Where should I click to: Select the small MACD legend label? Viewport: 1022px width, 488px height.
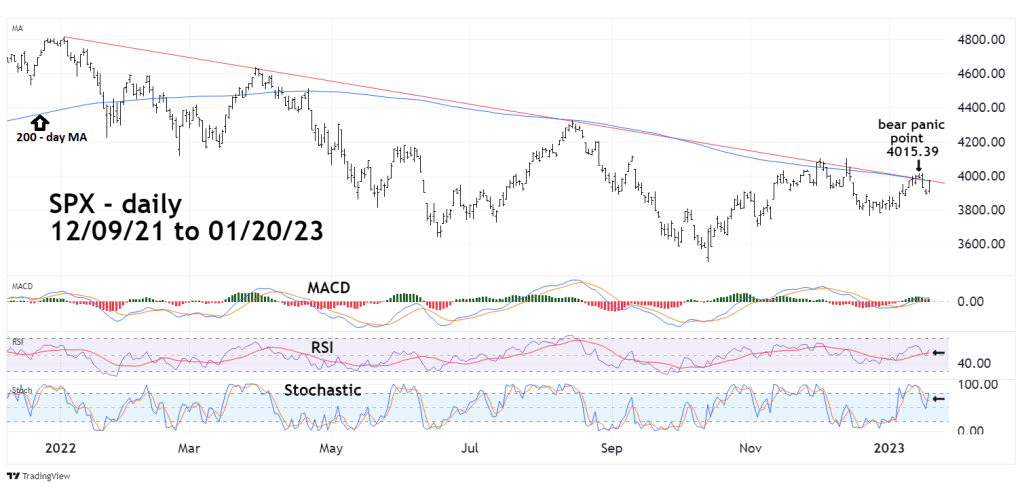[21, 286]
